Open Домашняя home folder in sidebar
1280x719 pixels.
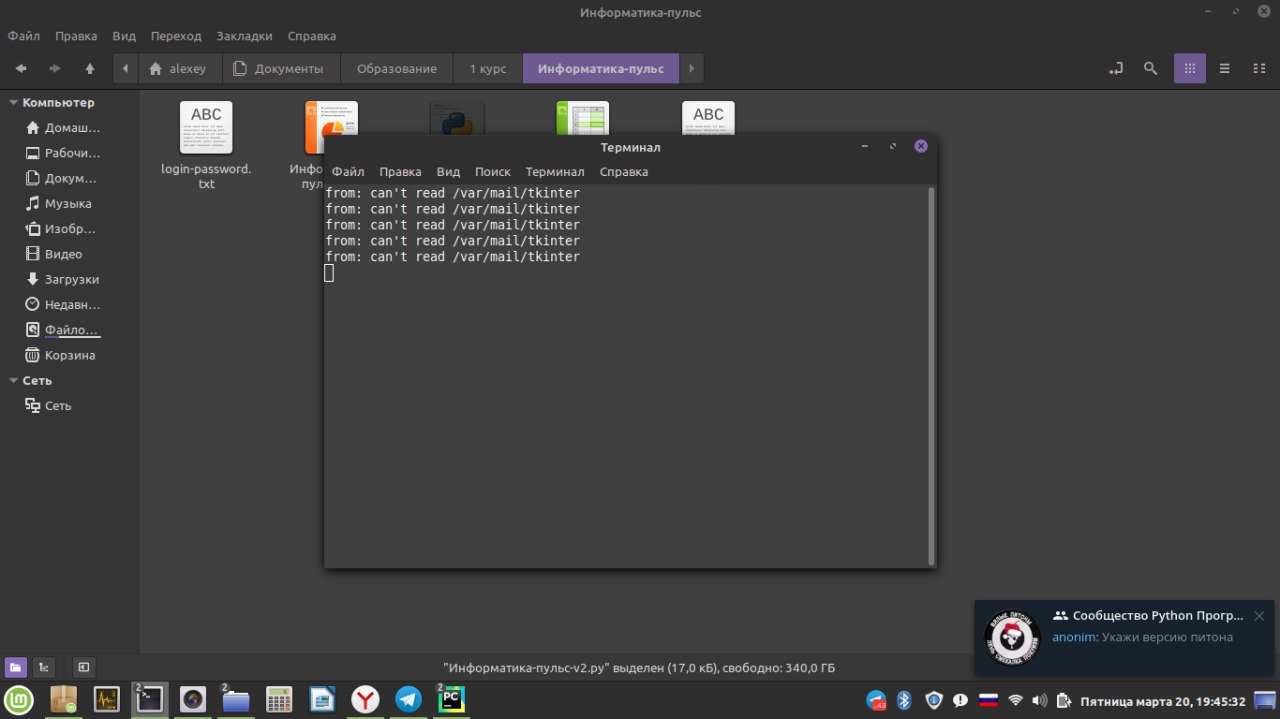64,128
